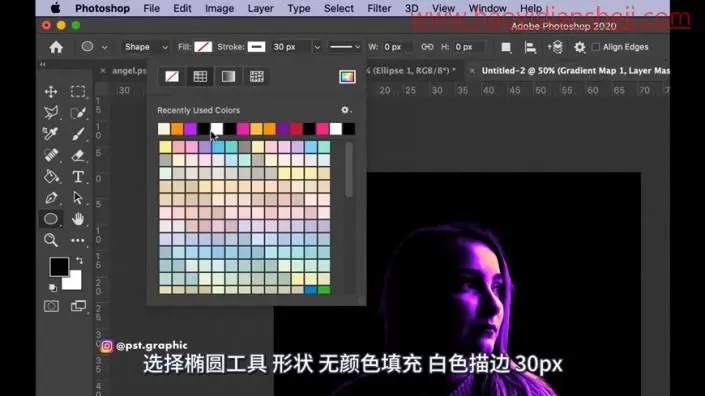Select the Eraser tool
The height and width of the screenshot is (396, 705).
click(x=78, y=155)
